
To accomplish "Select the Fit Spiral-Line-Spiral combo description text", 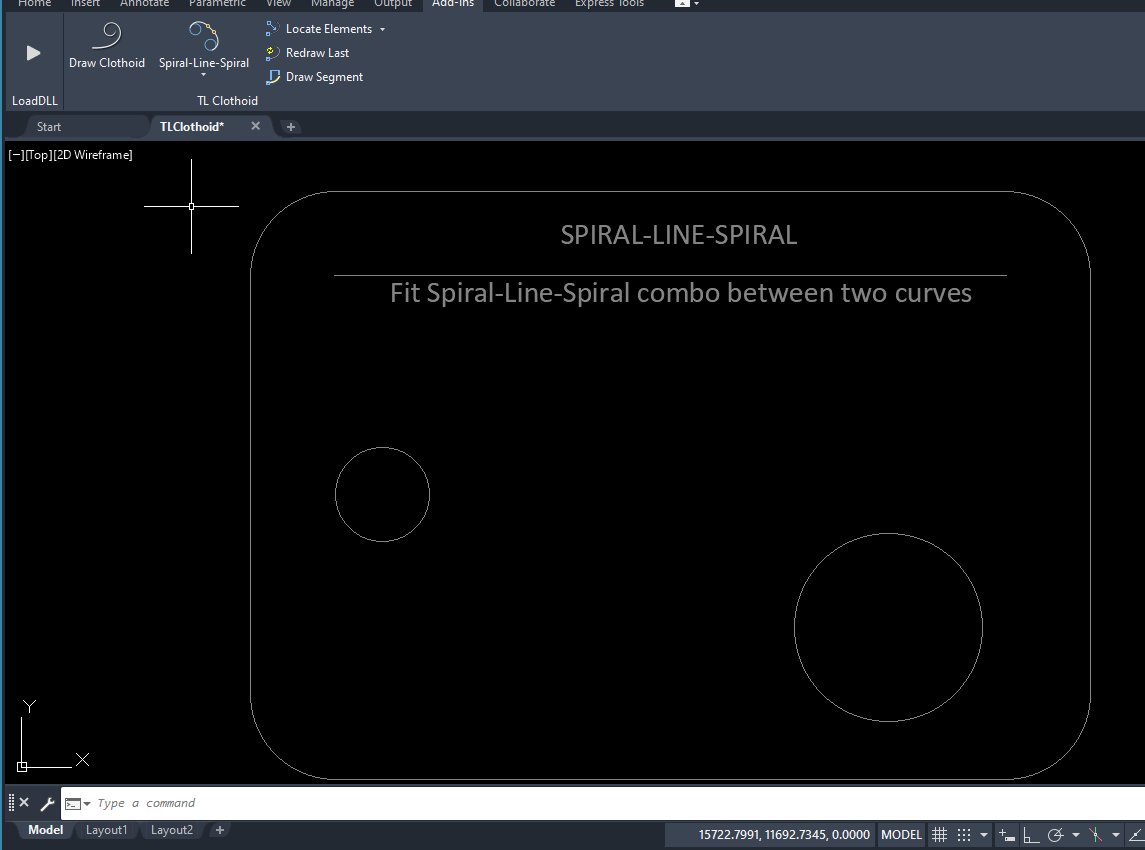I will coord(681,293).
